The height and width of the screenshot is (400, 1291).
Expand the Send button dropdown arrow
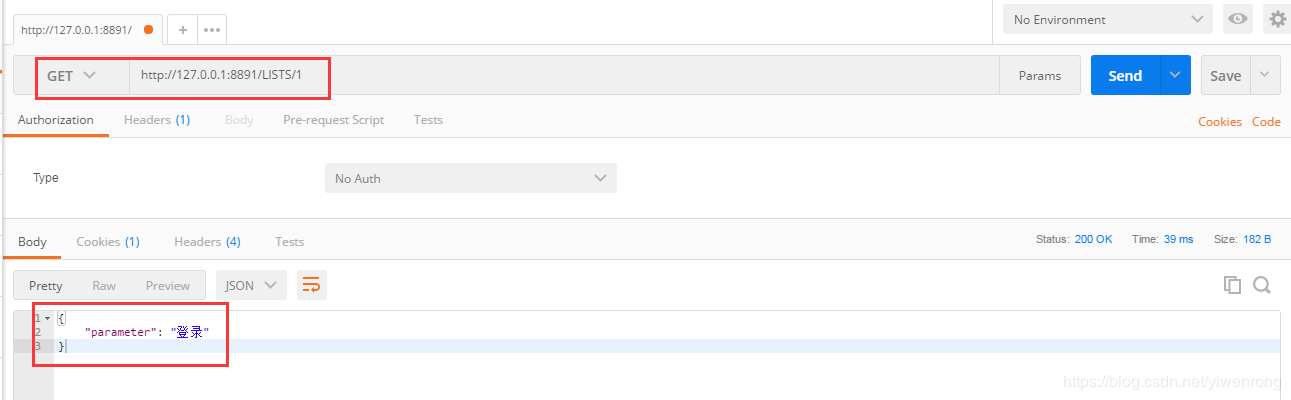point(1175,75)
